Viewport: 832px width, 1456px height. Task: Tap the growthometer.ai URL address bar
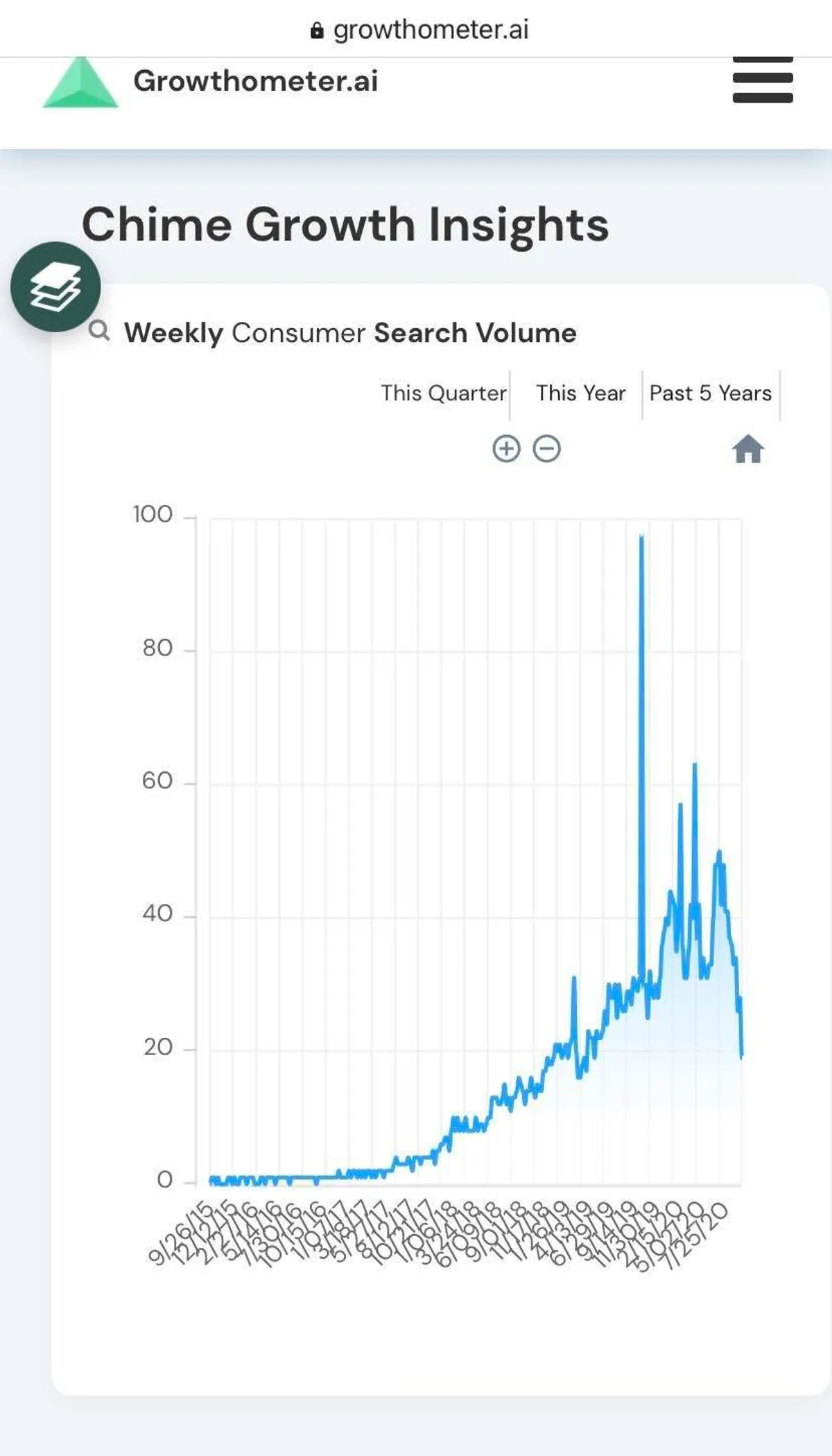[x=430, y=30]
